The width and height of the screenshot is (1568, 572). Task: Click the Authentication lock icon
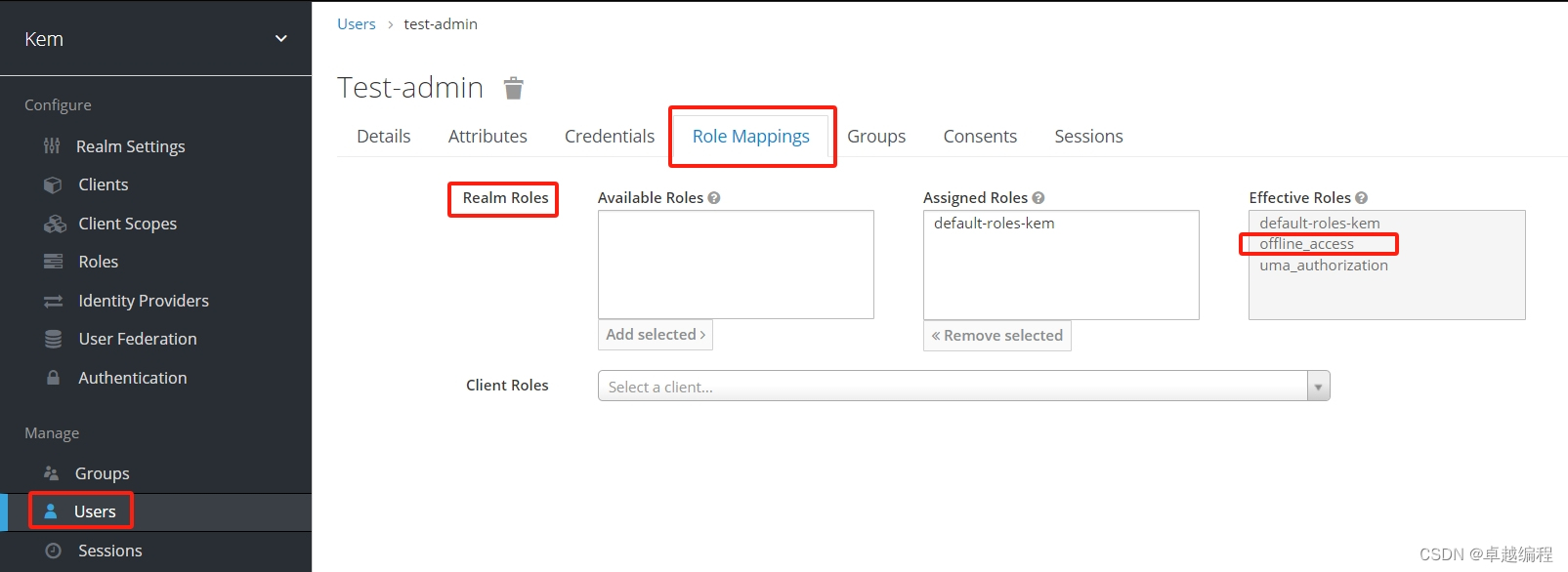coord(53,378)
